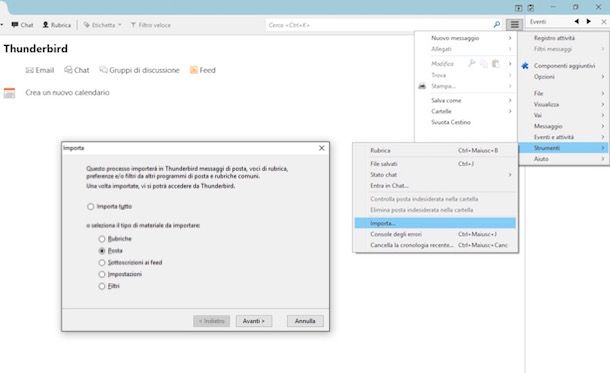Viewport: 610px width, 373px height.
Task: Expand the Cartelle submenu
Action: (x=466, y=111)
